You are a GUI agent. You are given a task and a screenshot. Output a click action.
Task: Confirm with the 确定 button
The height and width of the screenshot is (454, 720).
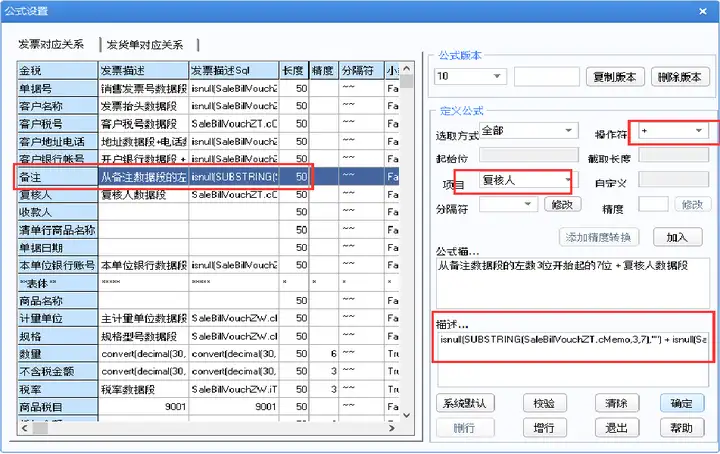(682, 404)
